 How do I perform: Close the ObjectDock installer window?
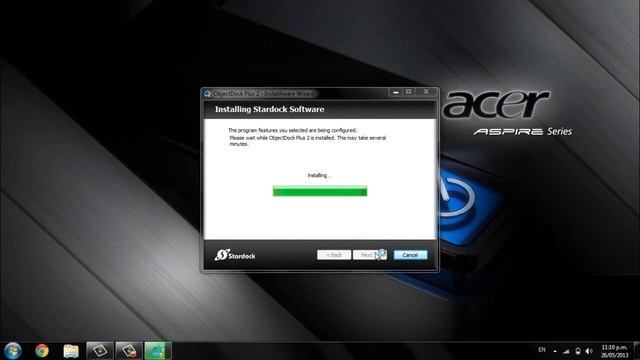coord(426,92)
